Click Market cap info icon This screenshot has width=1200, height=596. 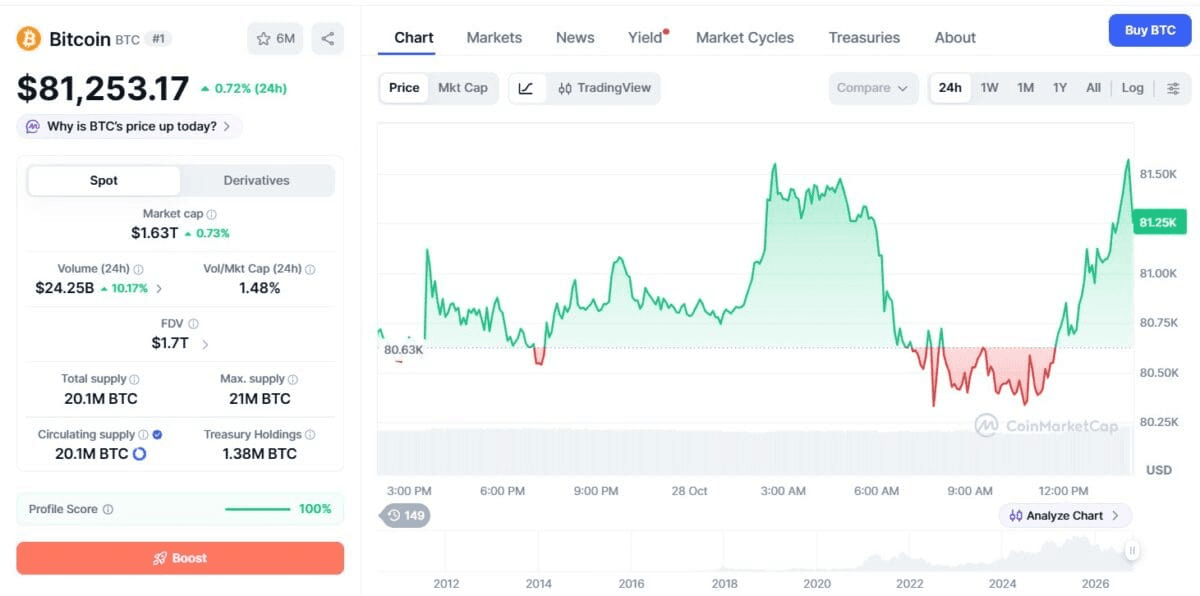211,214
